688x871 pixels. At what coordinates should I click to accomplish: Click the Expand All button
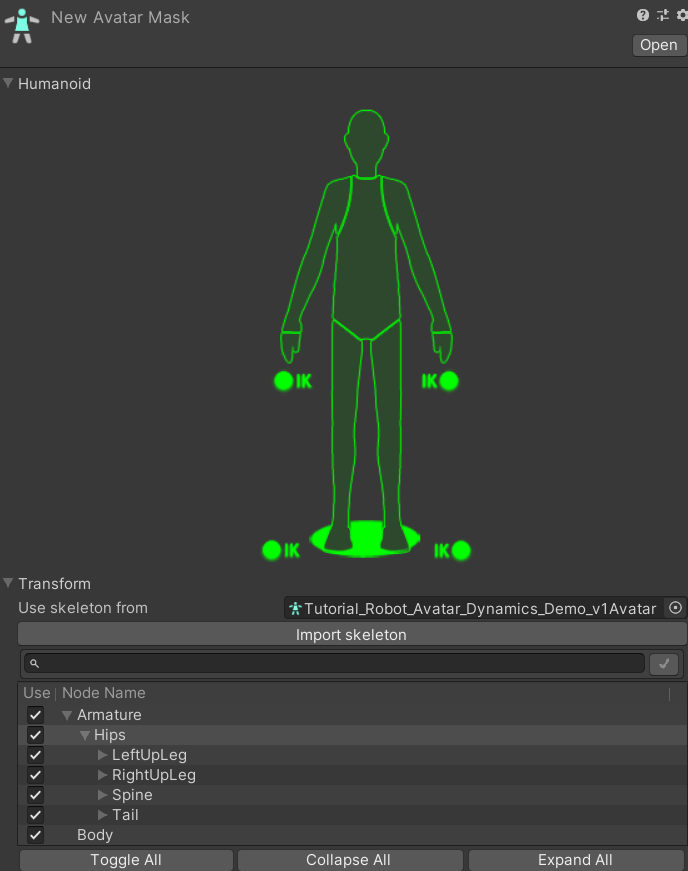[576, 860]
